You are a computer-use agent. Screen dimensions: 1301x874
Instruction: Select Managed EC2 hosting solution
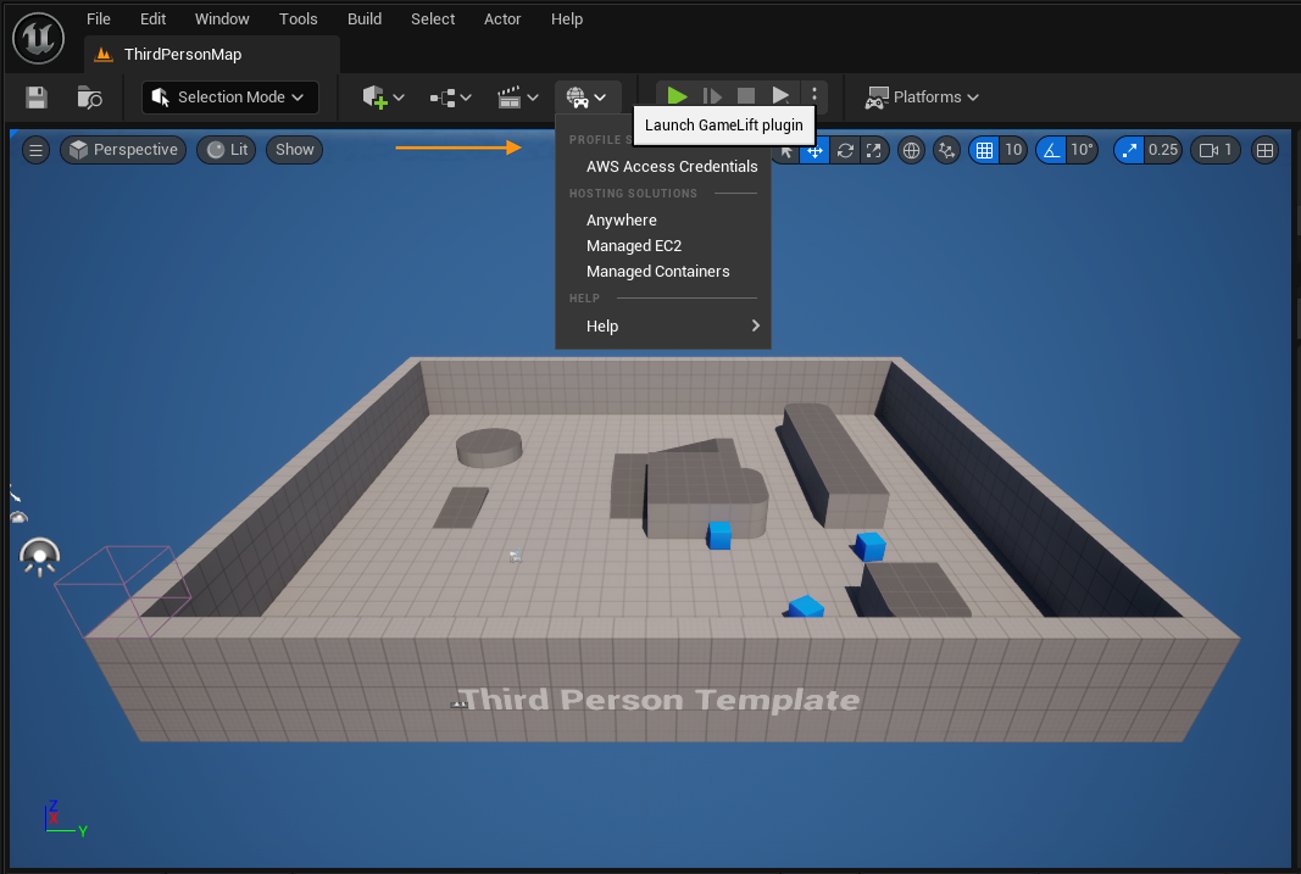point(634,245)
